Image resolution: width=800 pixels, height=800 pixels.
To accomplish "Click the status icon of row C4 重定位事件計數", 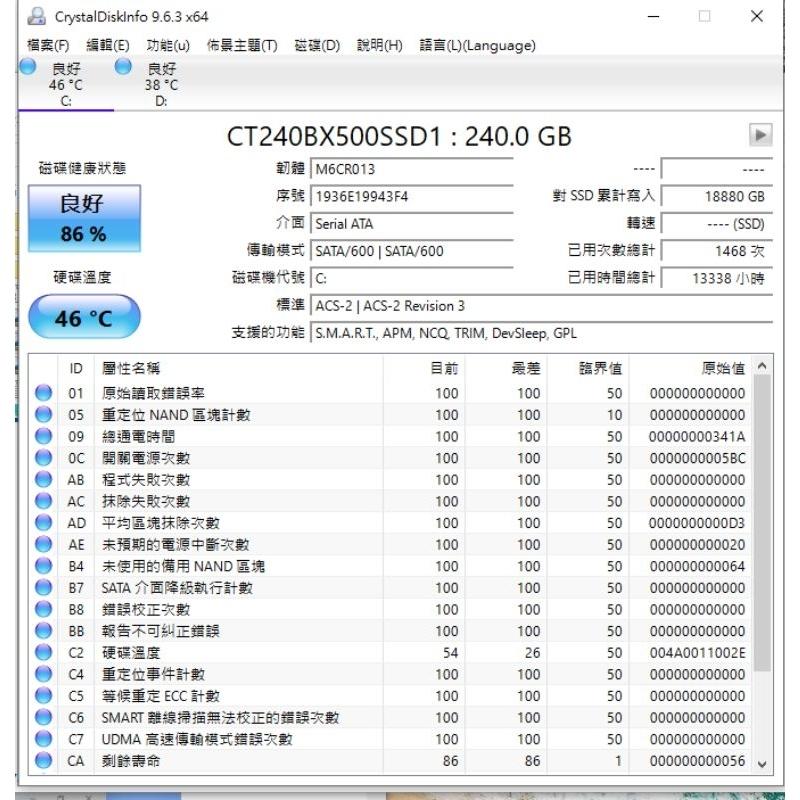I will (43, 674).
